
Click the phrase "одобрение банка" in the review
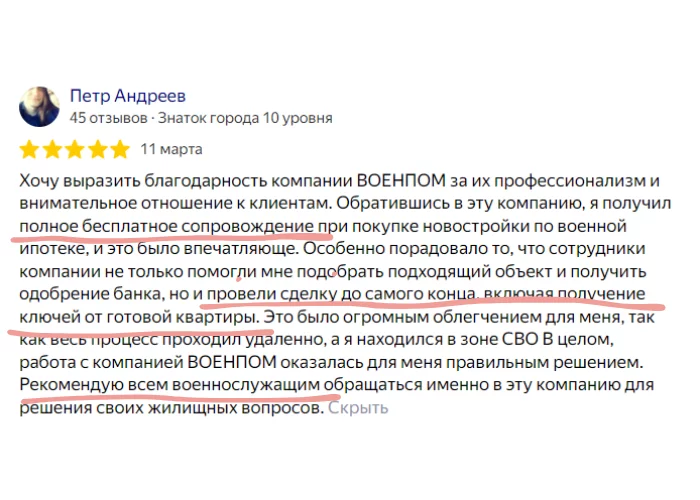[x=91, y=294]
